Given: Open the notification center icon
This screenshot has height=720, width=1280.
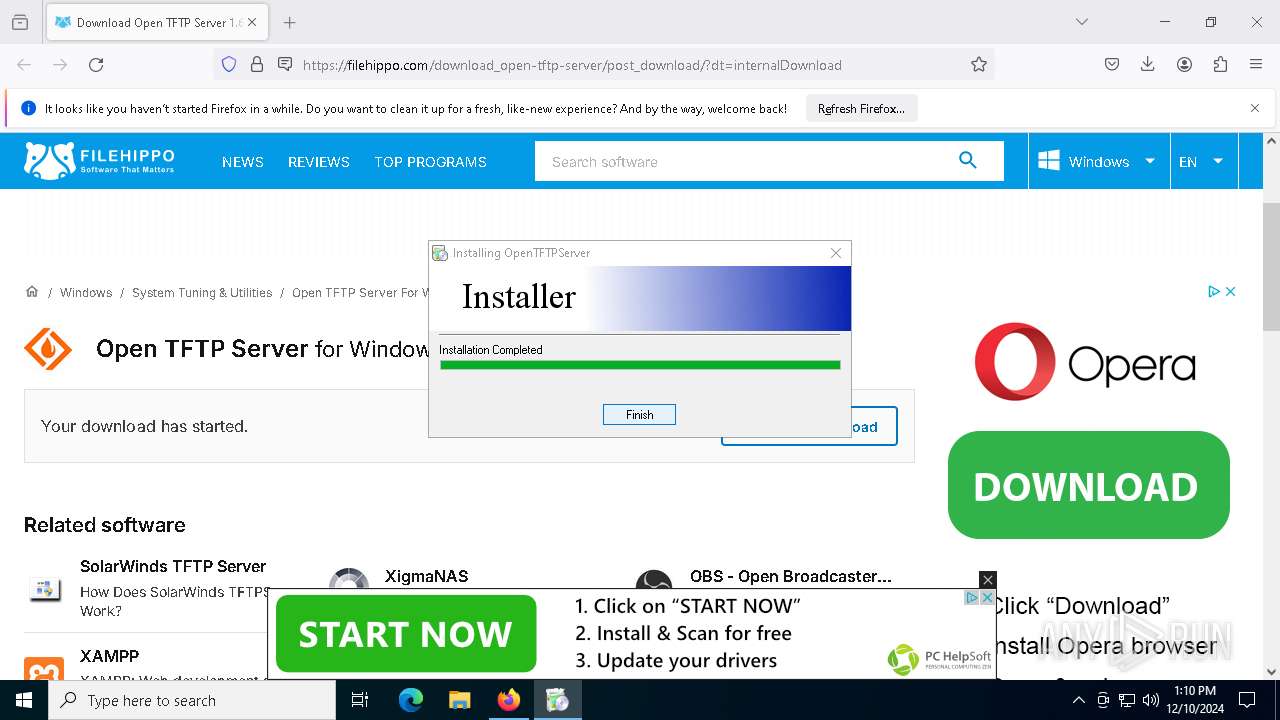Looking at the screenshot, I should pos(1247,700).
